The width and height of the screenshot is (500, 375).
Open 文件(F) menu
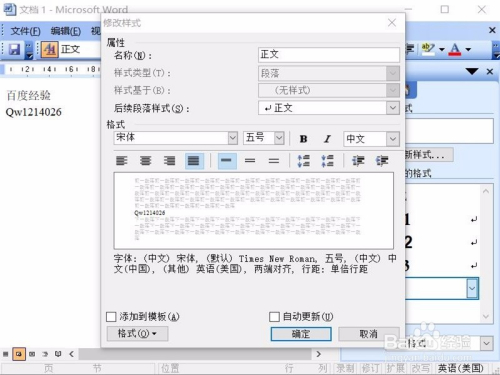(25, 31)
